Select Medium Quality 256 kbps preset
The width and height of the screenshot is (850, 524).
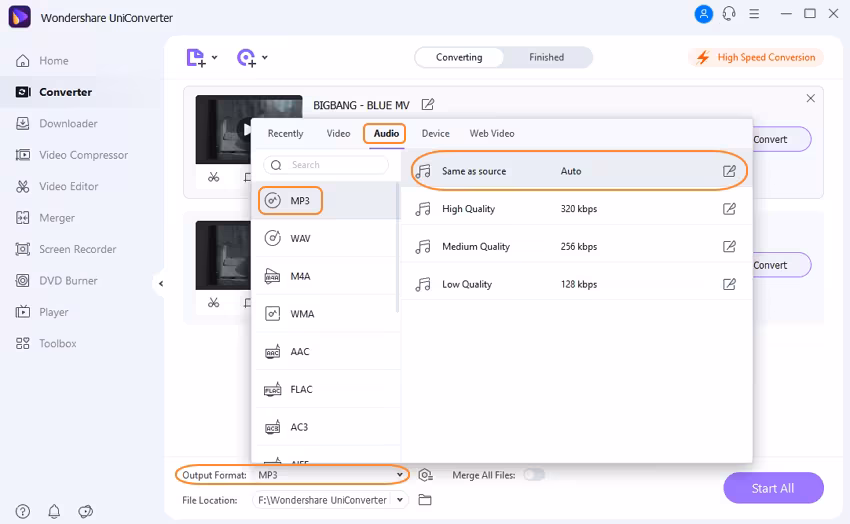[x=576, y=247]
